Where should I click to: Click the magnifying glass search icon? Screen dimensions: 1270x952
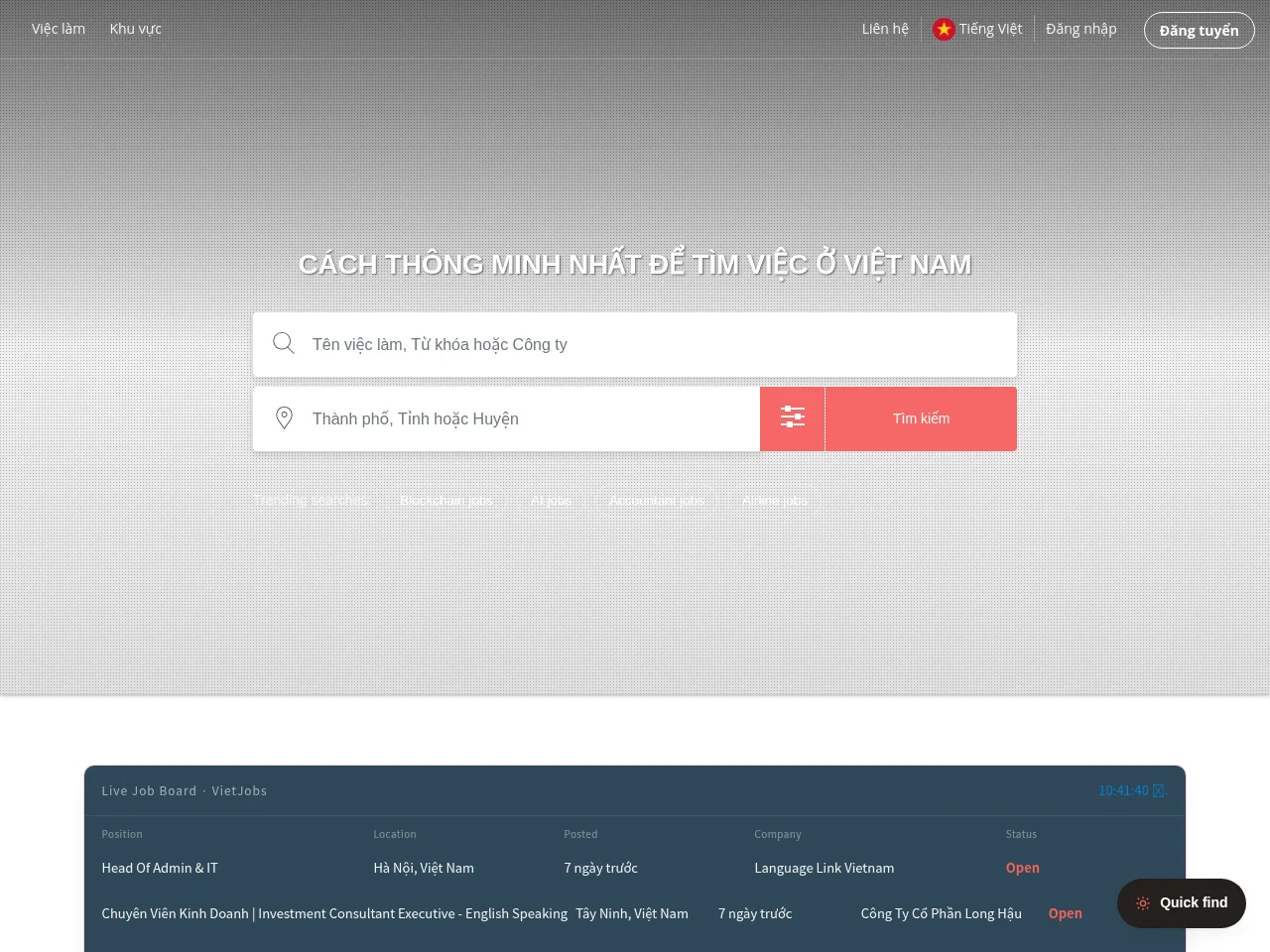coord(284,343)
